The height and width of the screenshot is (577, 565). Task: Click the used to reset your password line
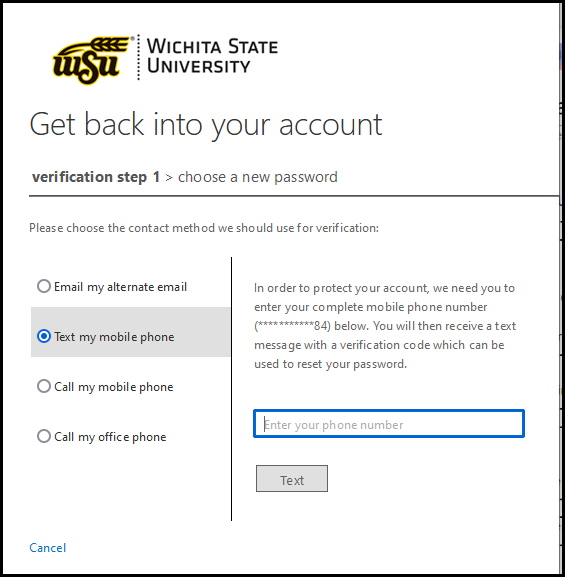tap(331, 364)
